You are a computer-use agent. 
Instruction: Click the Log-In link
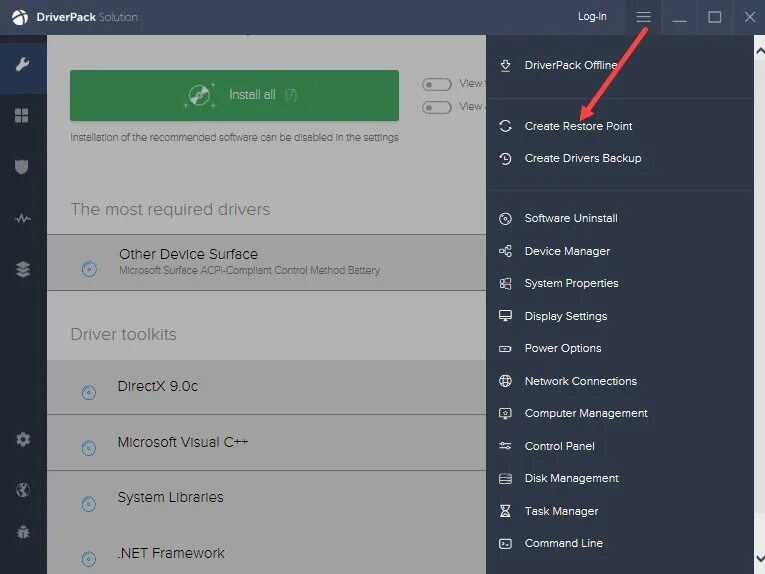tap(592, 17)
